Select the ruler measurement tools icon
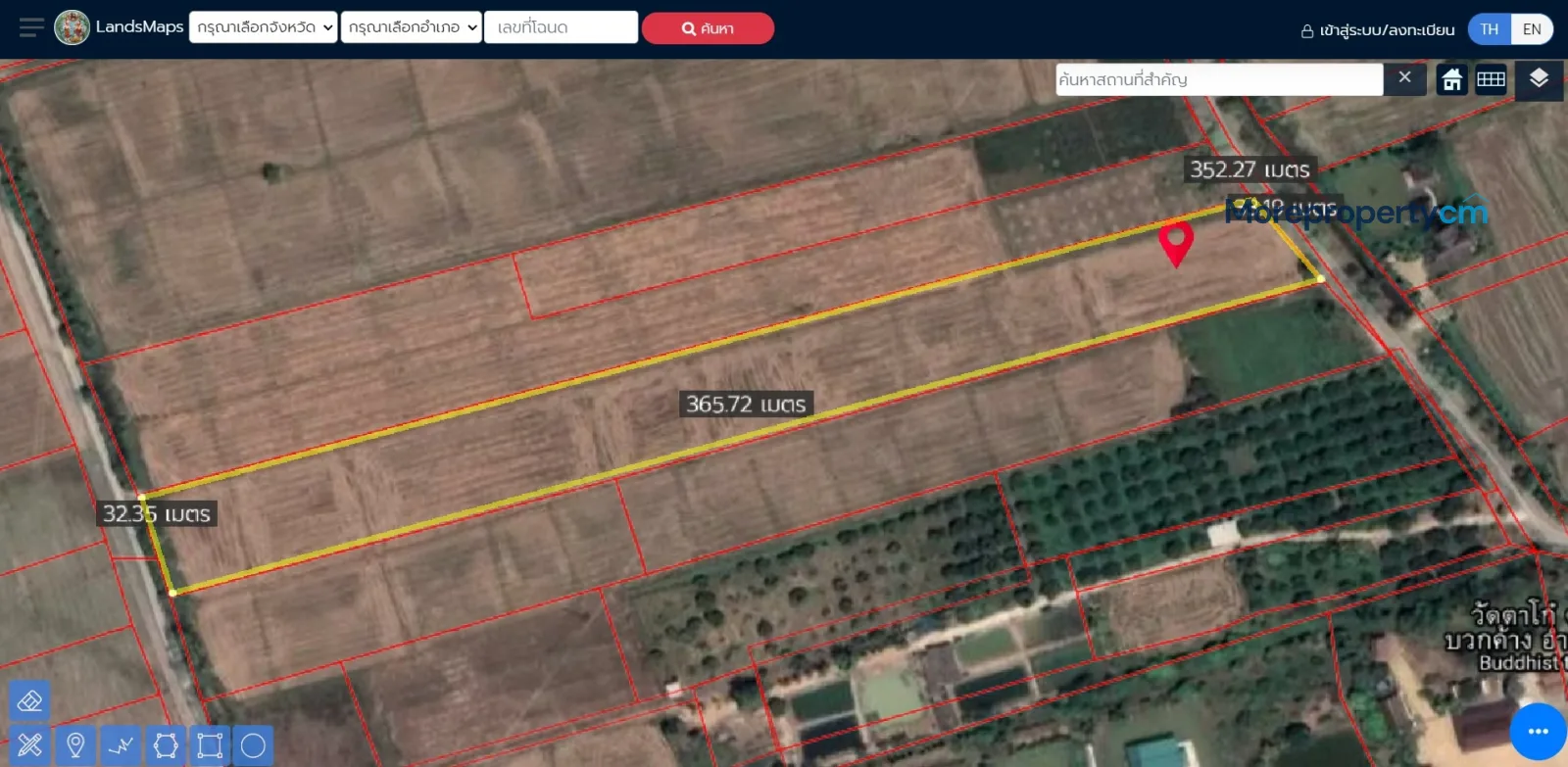Image resolution: width=1568 pixels, height=767 pixels. click(29, 745)
